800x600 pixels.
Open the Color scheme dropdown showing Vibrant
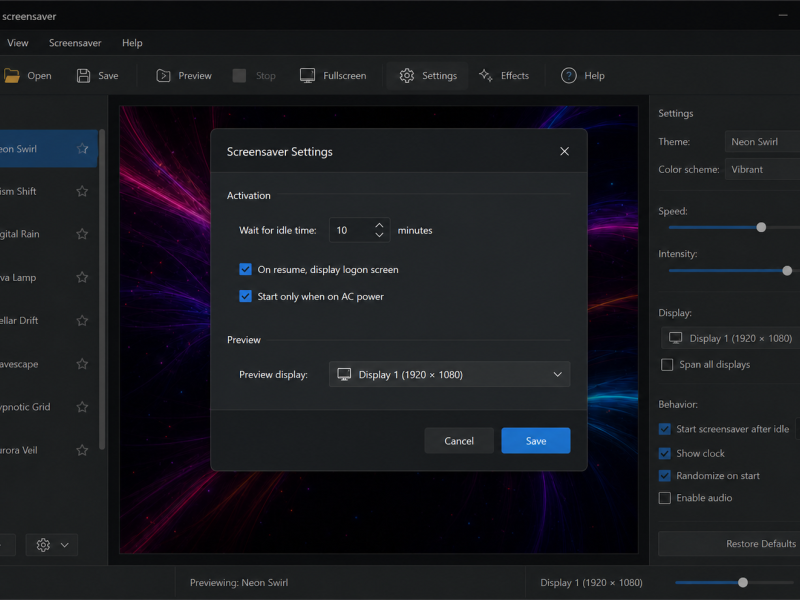(x=762, y=169)
